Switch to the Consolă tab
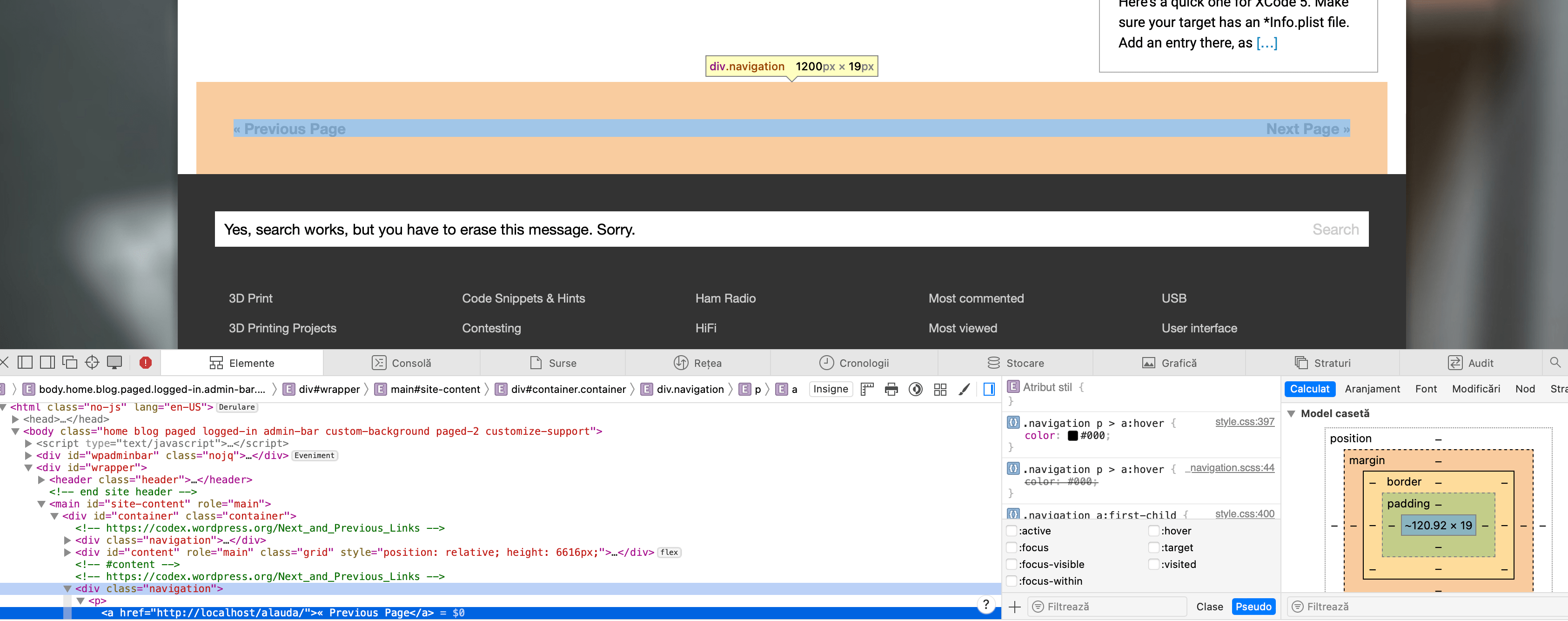 tap(401, 363)
